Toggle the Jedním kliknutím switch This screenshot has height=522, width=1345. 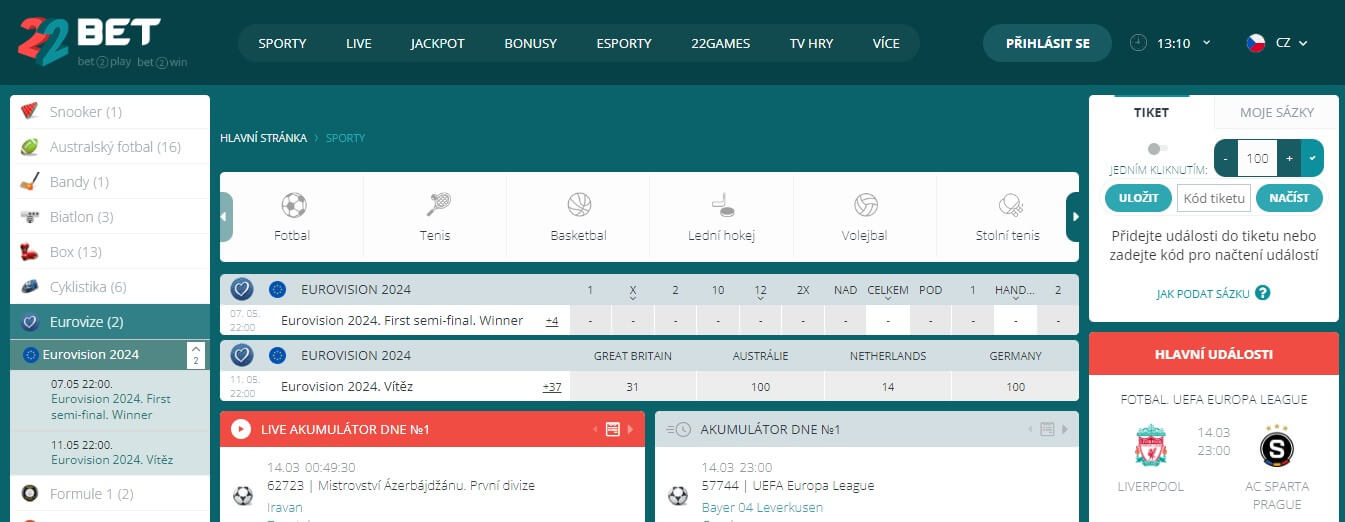click(x=1158, y=149)
